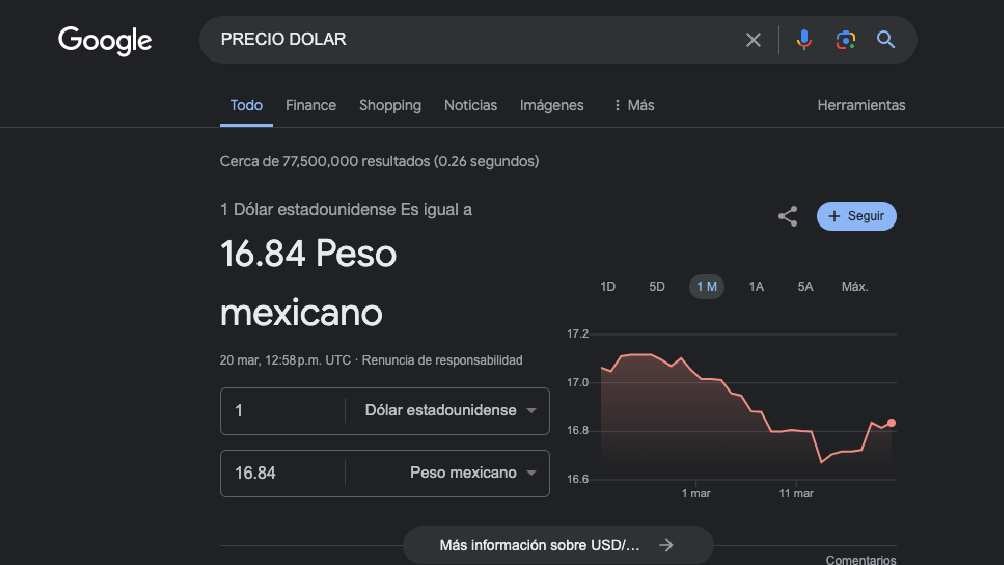Open the Peso mexicano currency dropdown
The image size is (1004, 565).
[x=531, y=473]
